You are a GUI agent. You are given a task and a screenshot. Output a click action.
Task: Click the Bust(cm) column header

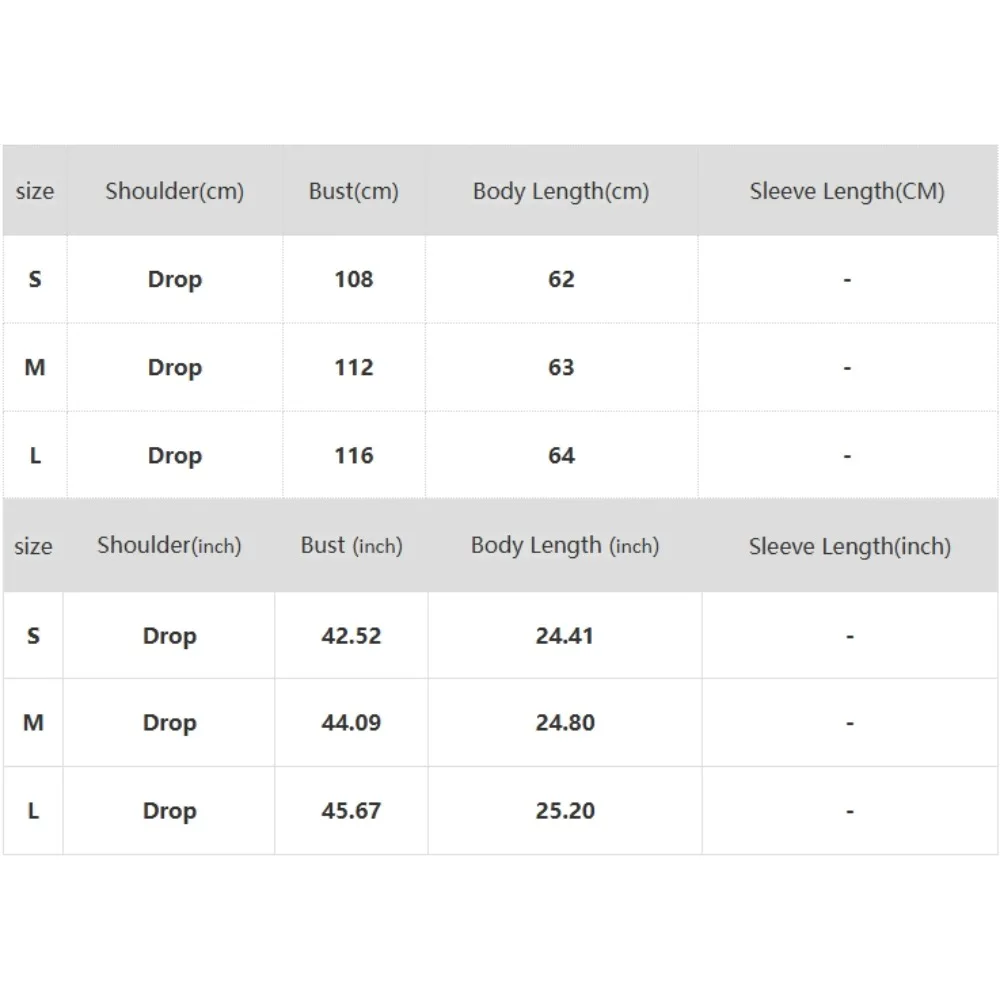353,191
